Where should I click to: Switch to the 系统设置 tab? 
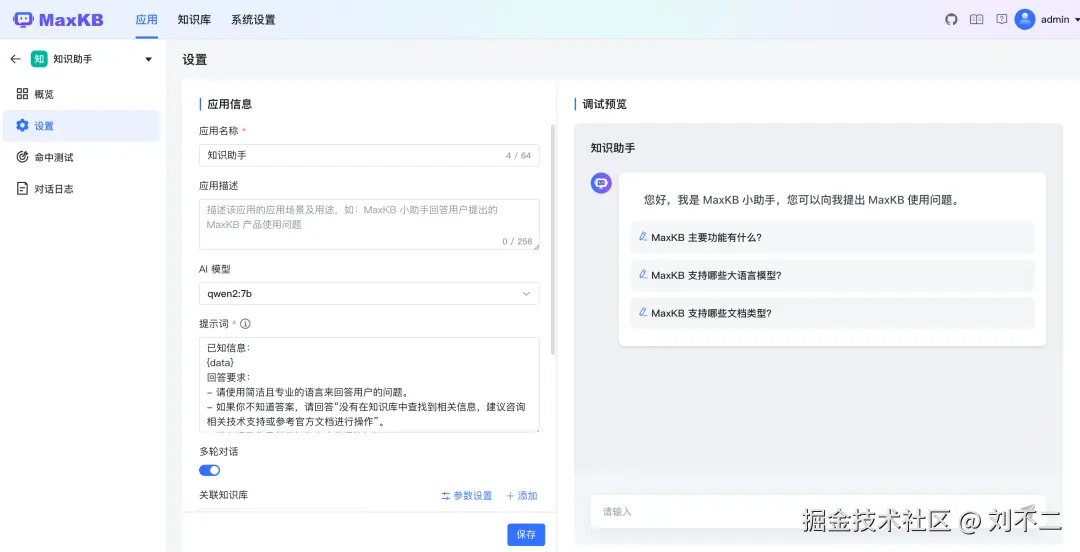coord(253,20)
